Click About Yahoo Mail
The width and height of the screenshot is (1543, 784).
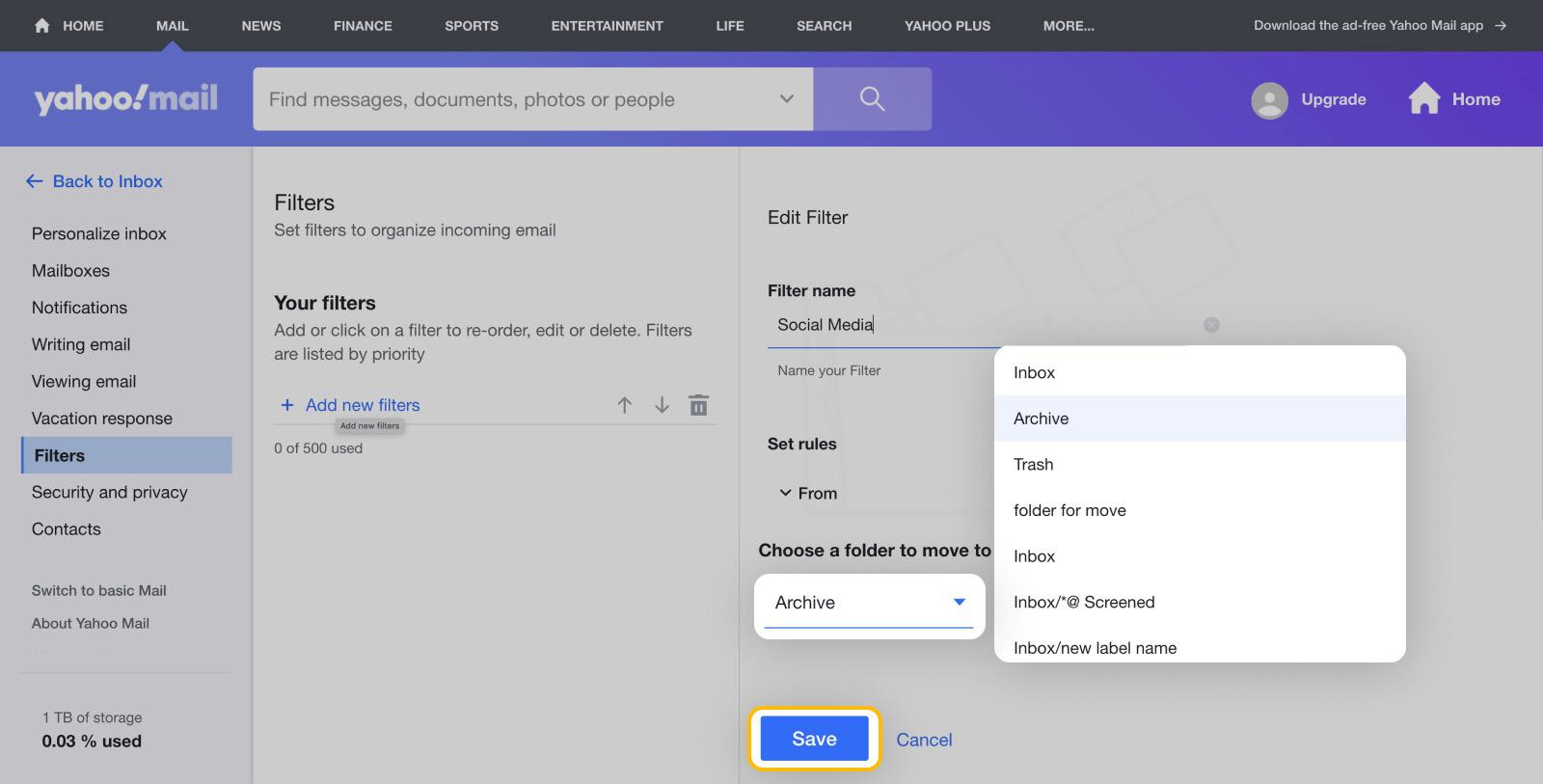pyautogui.click(x=90, y=623)
